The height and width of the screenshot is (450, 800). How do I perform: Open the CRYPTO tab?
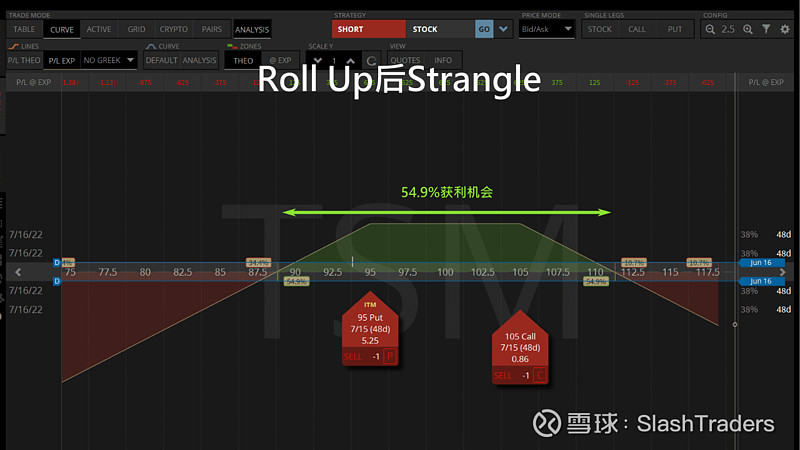point(173,29)
